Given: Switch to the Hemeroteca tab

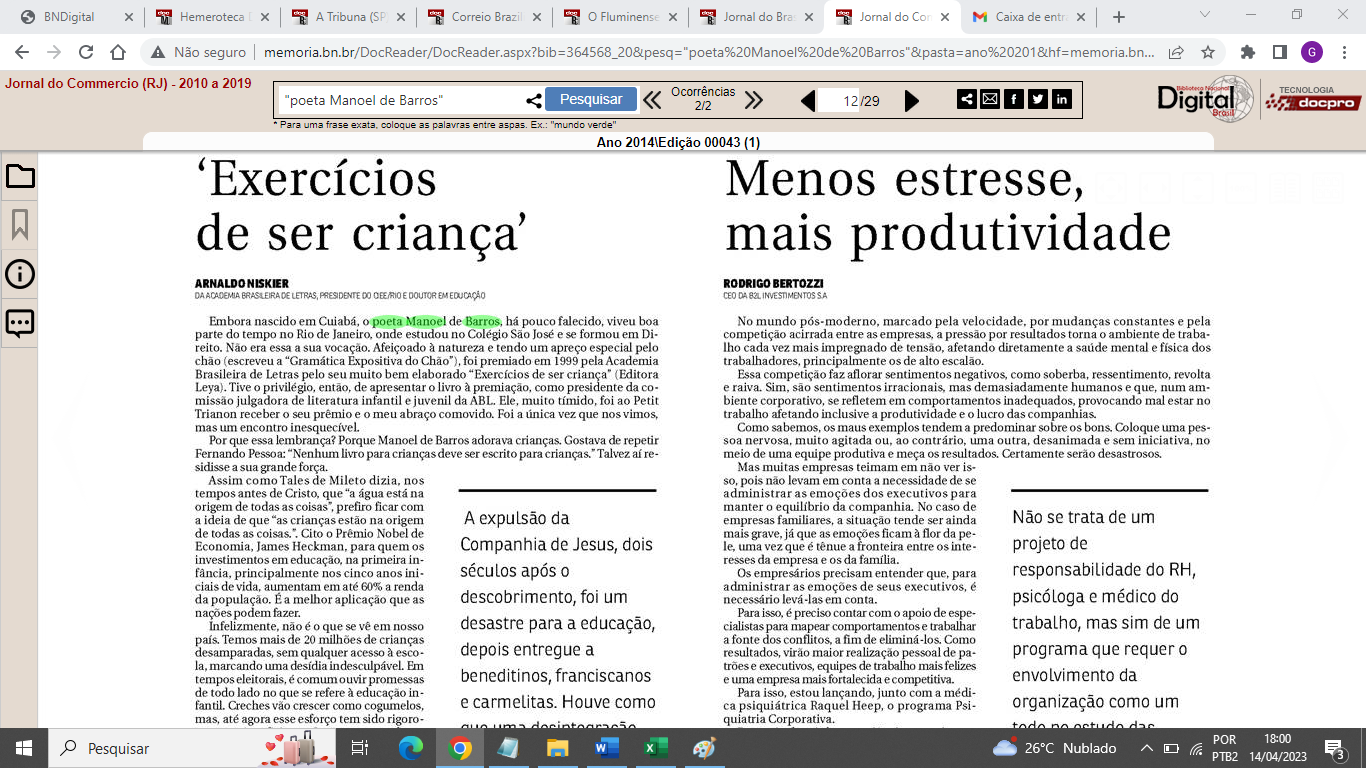Looking at the screenshot, I should (212, 17).
